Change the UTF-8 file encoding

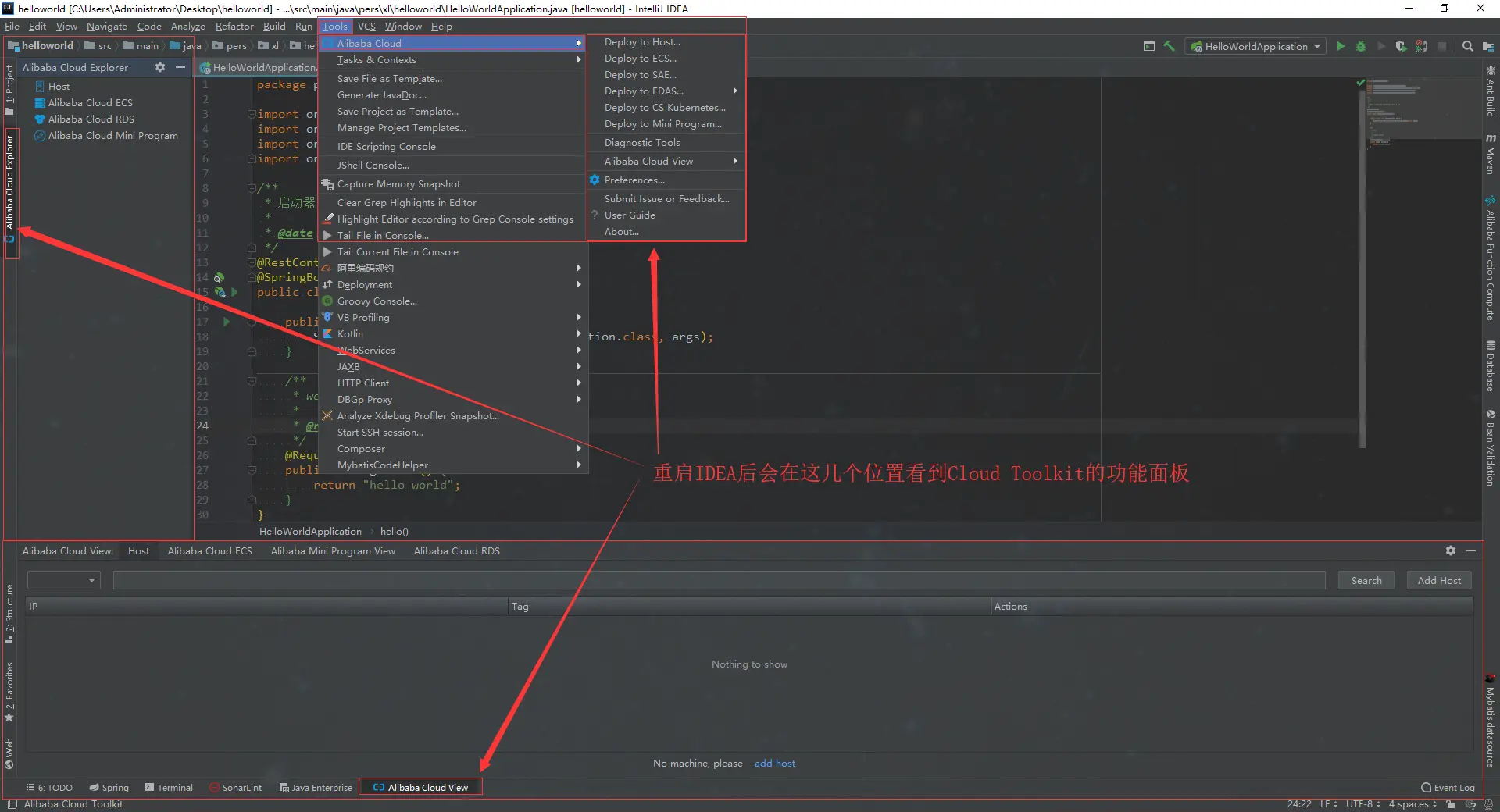tap(1363, 804)
